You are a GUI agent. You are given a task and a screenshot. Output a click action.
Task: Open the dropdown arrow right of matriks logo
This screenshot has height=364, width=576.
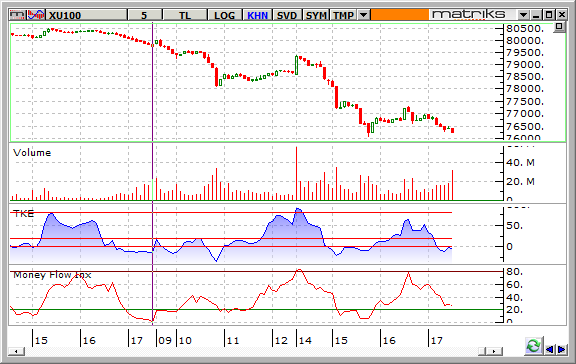pos(523,15)
